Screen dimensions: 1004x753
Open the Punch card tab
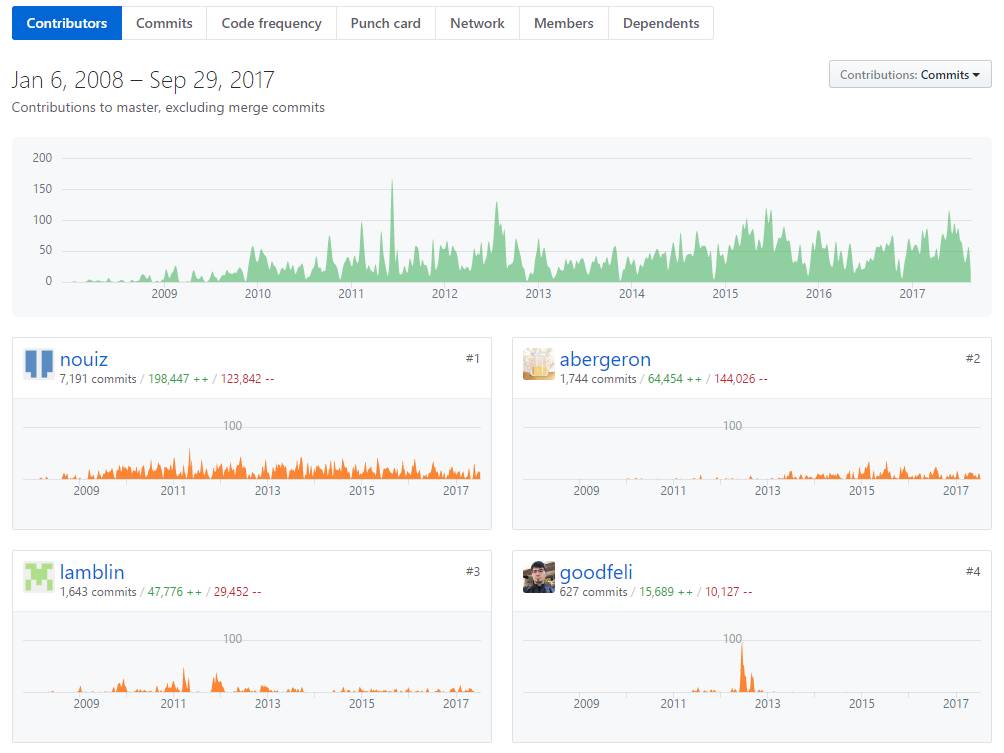pyautogui.click(x=385, y=23)
